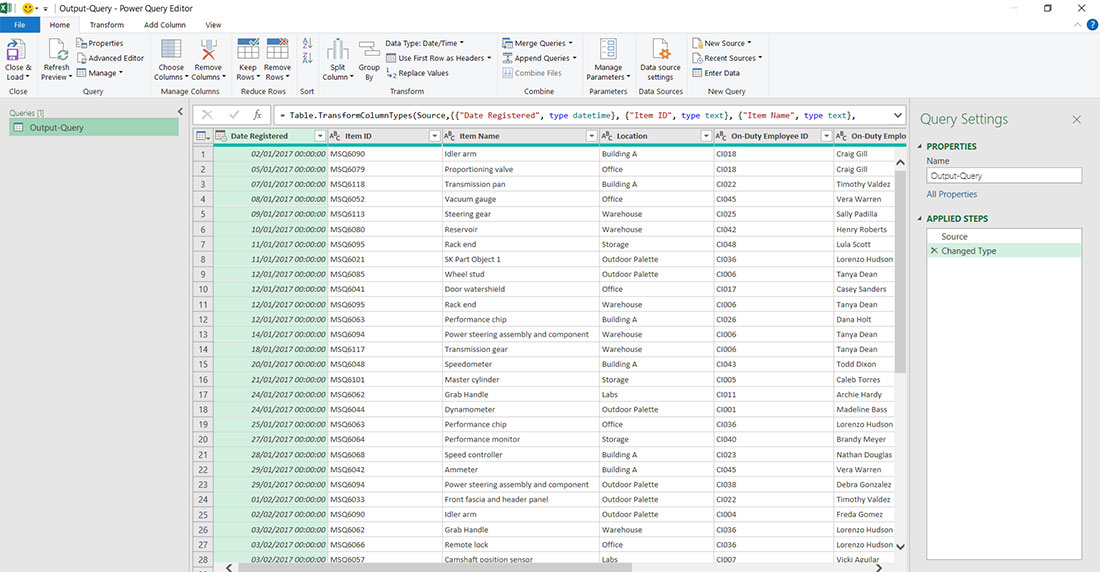The height and width of the screenshot is (572, 1100).
Task: Open the help question mark icon
Action: [x=1092, y=25]
